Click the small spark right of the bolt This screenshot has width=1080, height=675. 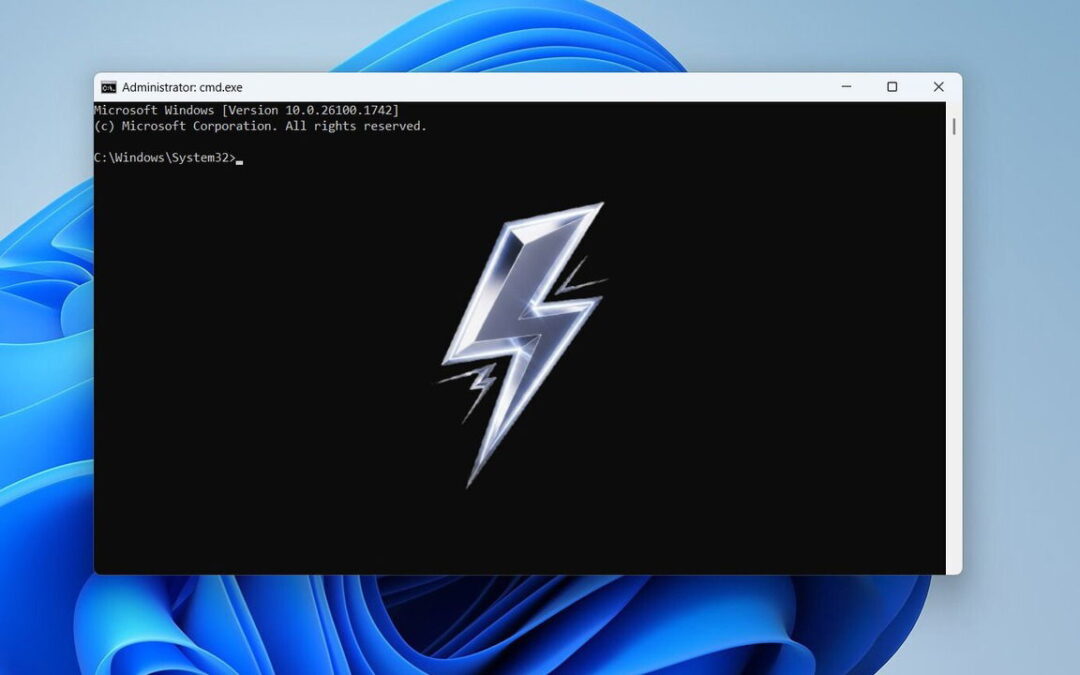click(x=578, y=280)
